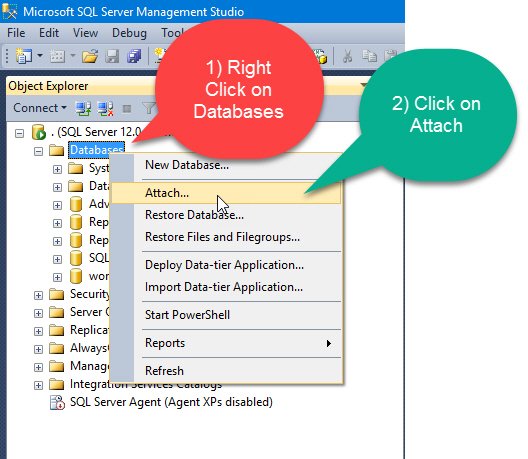Open the File menu
This screenshot has width=528, height=459.
tap(16, 33)
